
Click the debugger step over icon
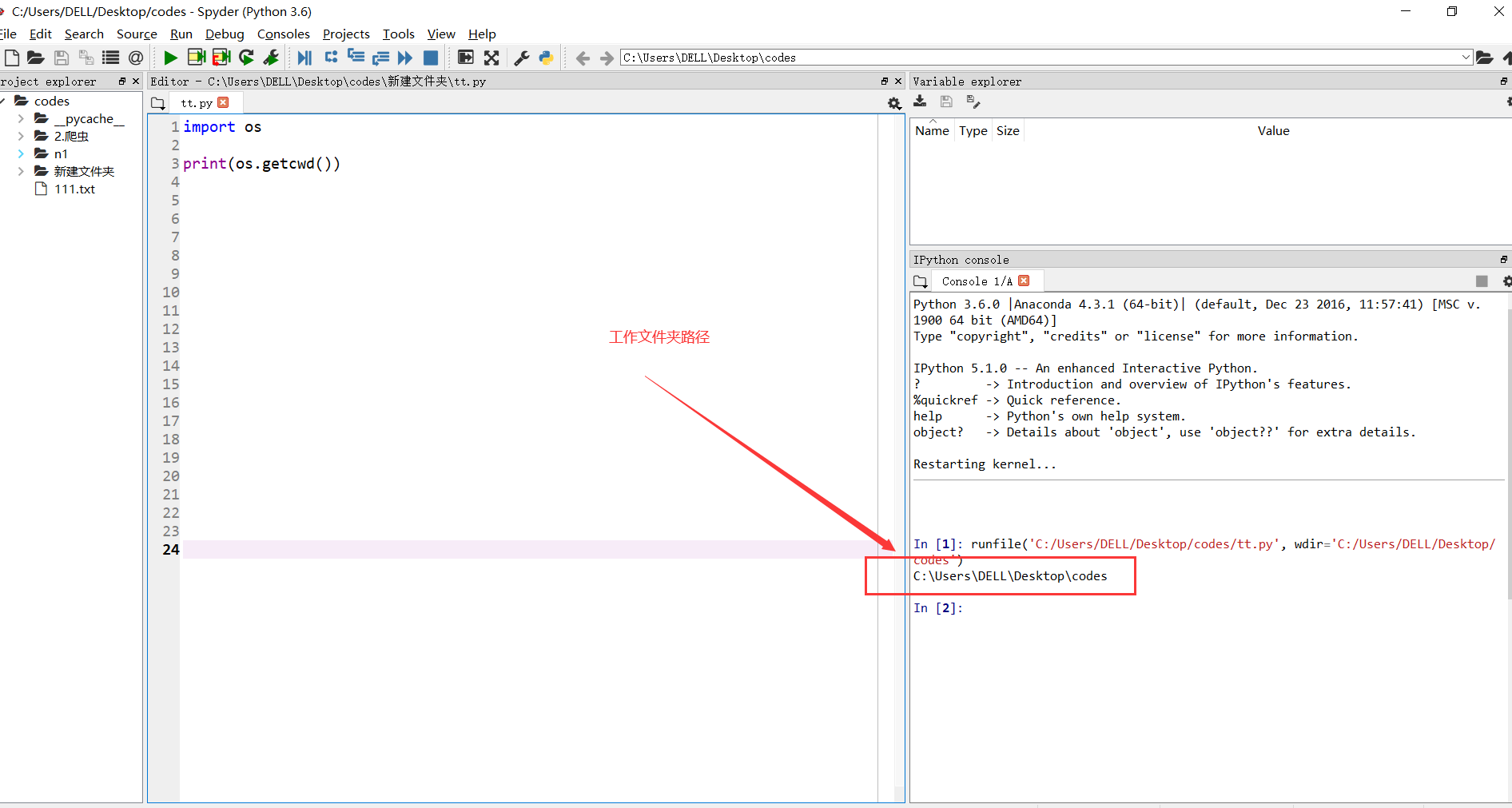coord(331,58)
